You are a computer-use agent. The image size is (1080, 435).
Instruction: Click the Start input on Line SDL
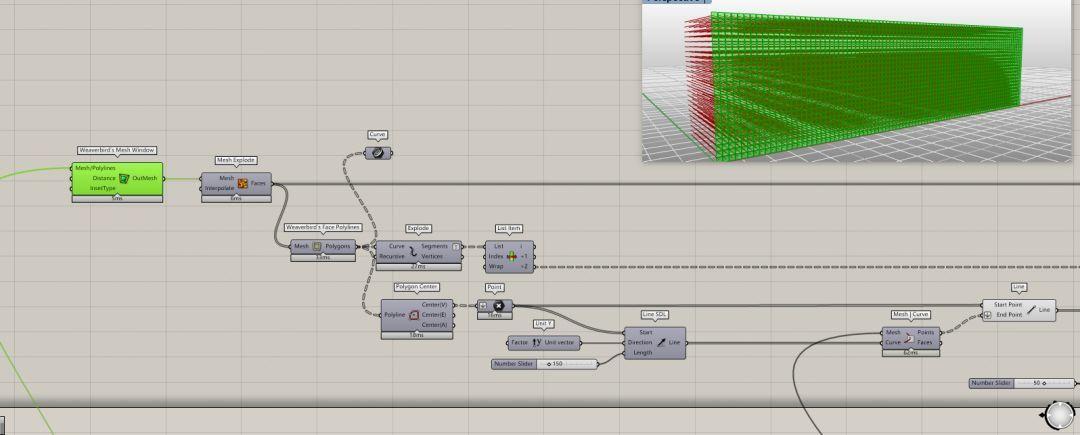[x=646, y=332]
